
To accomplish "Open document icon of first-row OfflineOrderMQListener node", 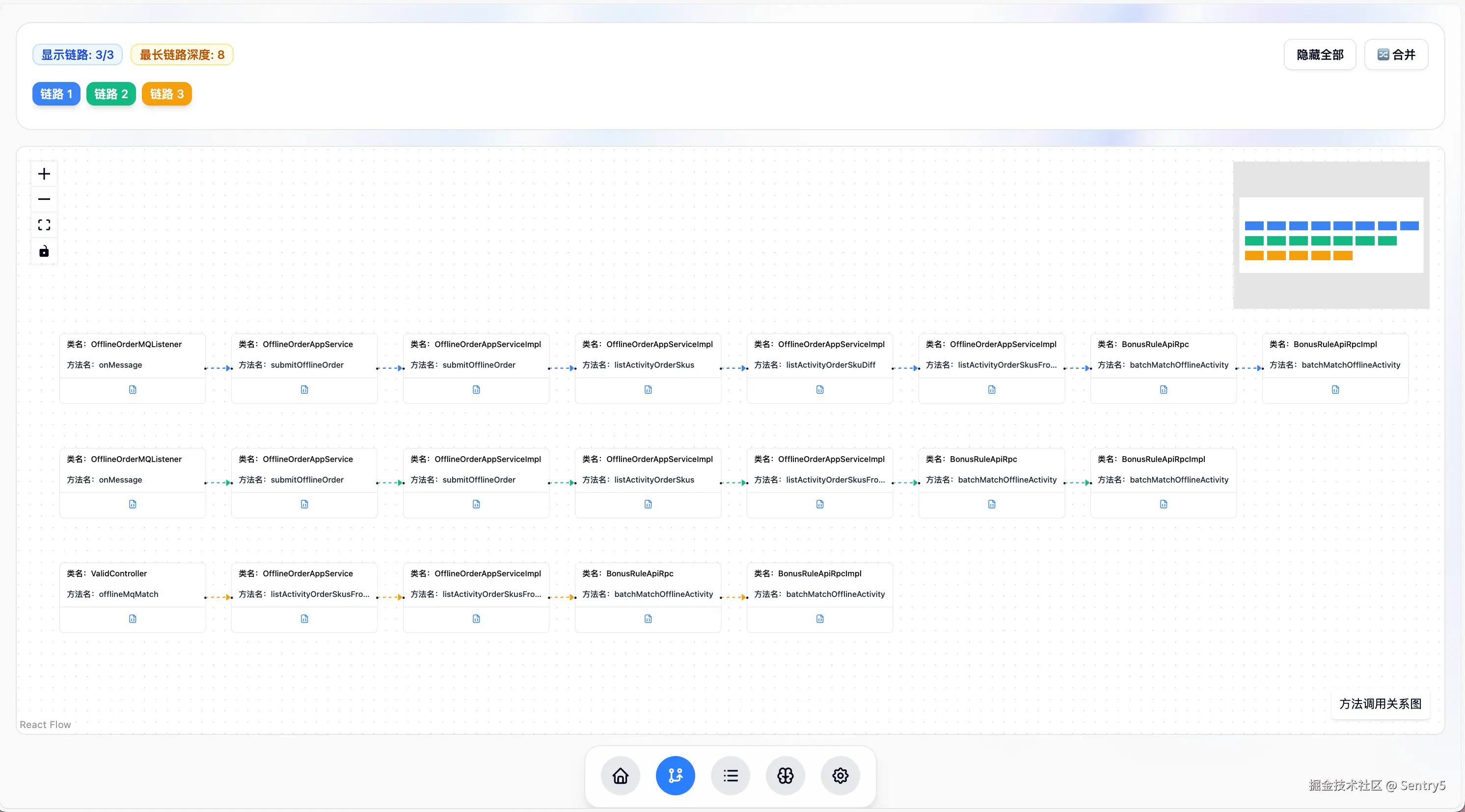I will pos(133,389).
